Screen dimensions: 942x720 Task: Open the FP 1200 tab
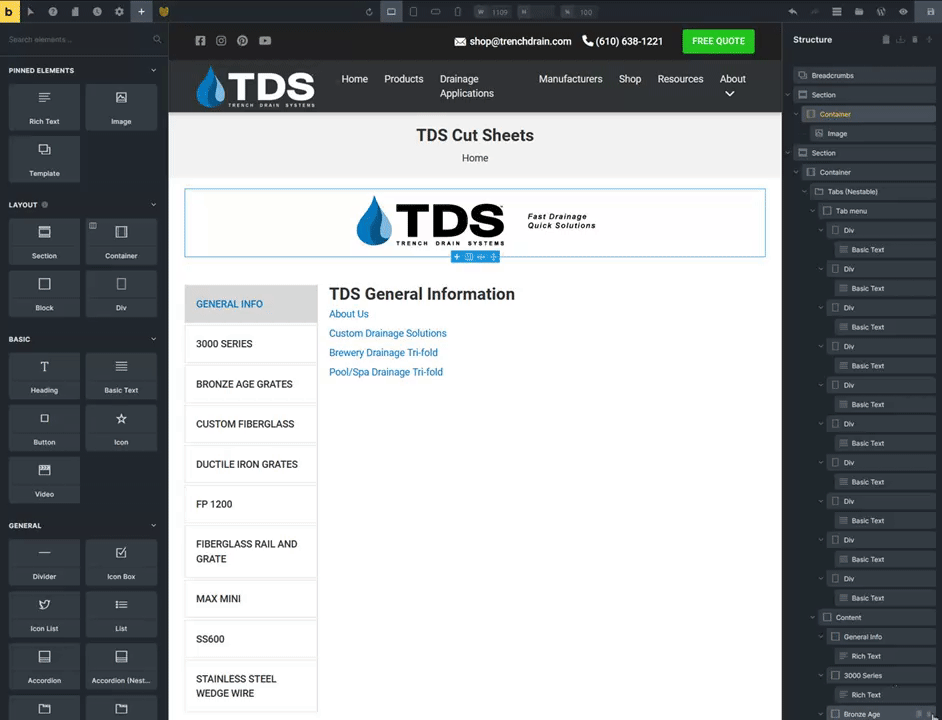tap(251, 504)
